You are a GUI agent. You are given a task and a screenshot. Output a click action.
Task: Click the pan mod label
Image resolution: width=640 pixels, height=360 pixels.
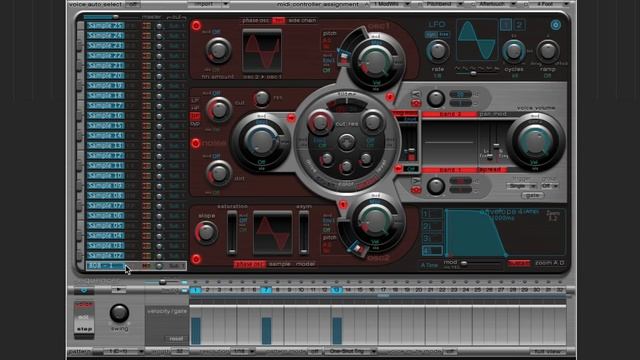coord(493,114)
